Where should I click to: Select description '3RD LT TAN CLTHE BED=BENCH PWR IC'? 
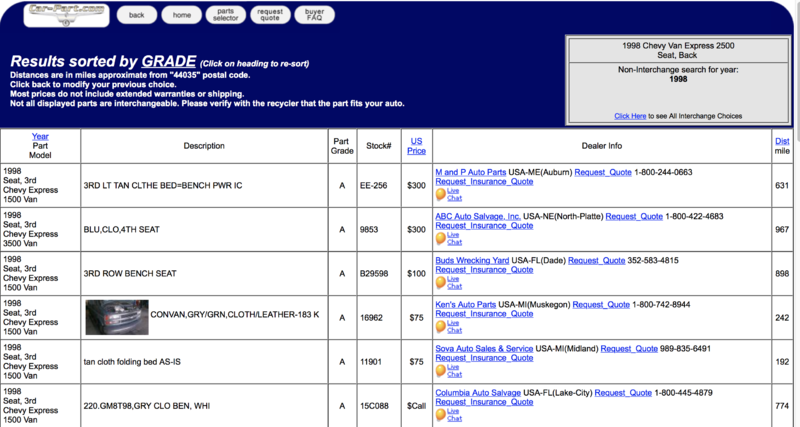pos(163,186)
